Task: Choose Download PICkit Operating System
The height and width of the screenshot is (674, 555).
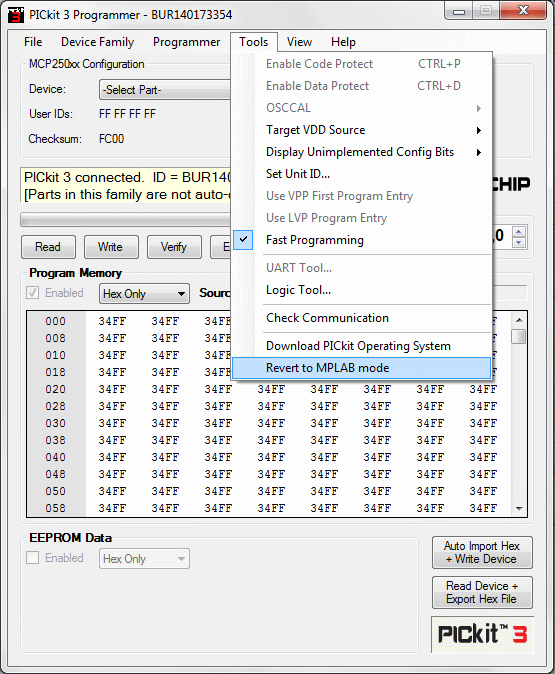Action: 362,346
